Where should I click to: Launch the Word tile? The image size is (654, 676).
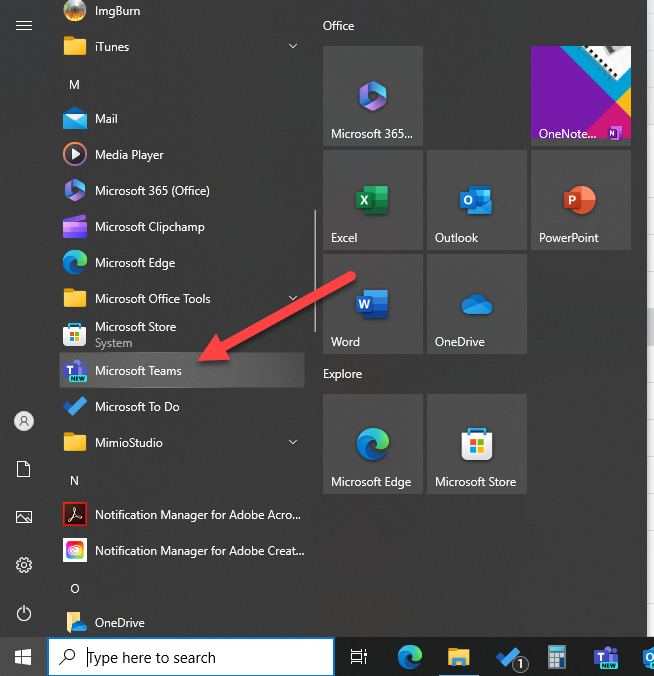coord(372,304)
